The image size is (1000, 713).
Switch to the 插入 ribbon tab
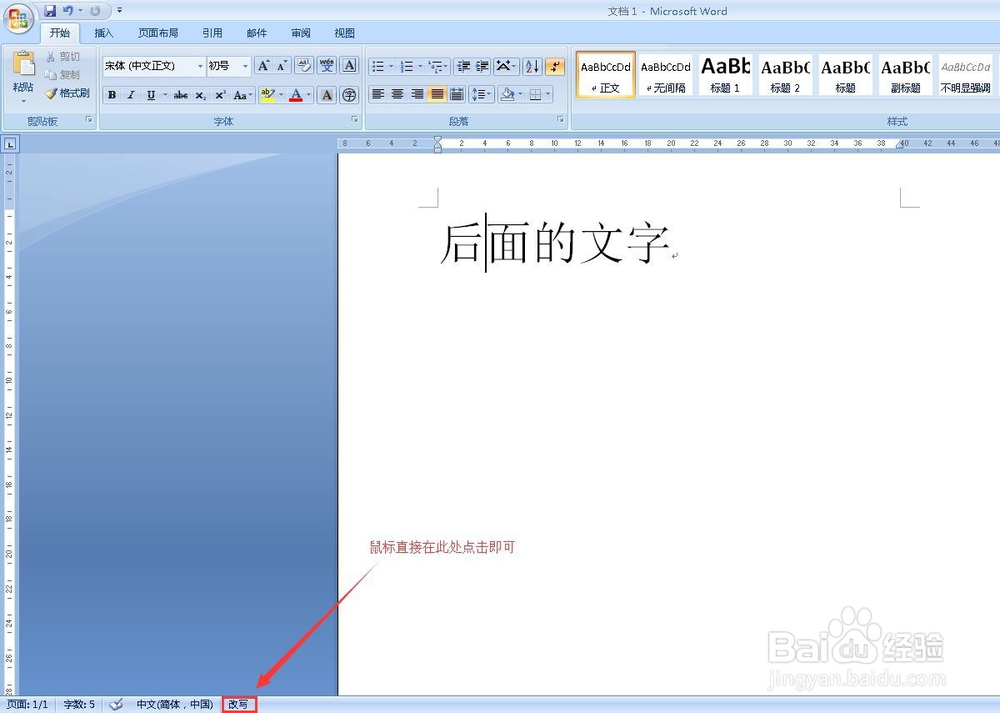104,32
